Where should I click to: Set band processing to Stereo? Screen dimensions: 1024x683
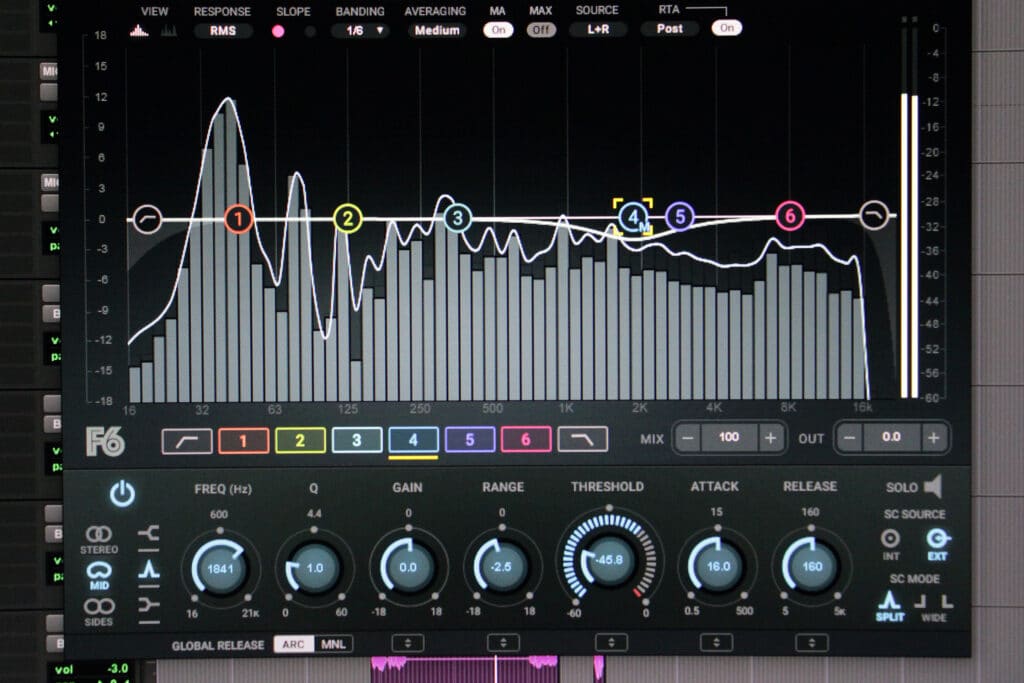[99, 539]
